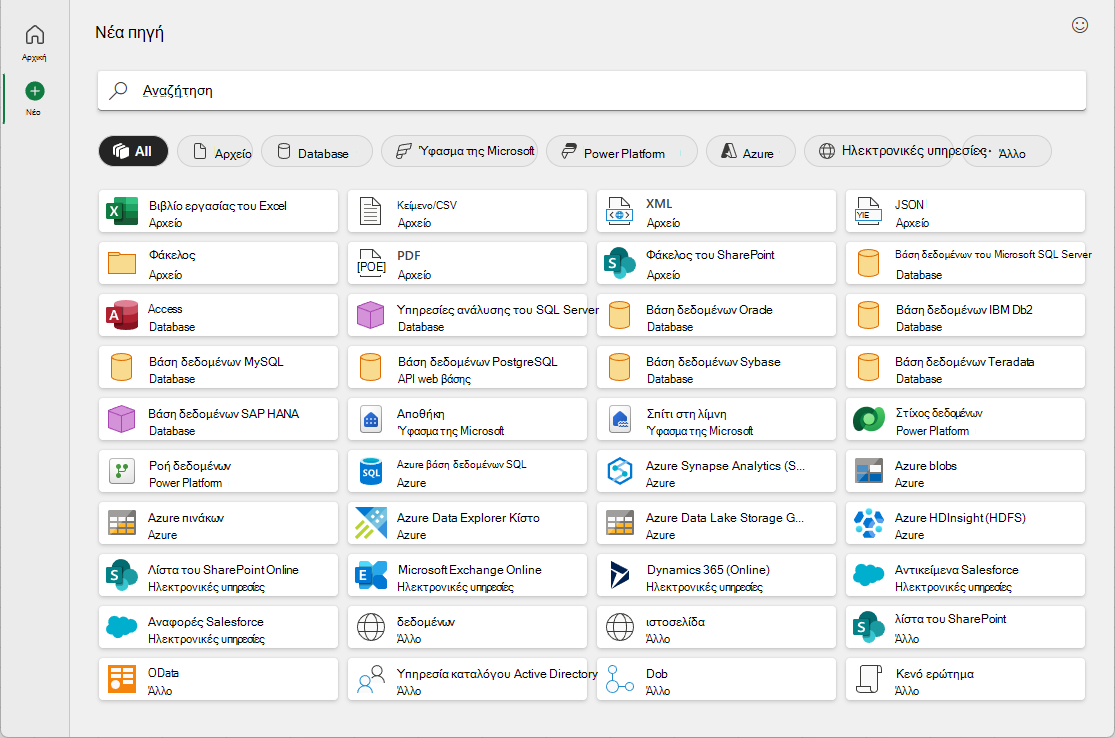Send feedback via the smiley face icon
This screenshot has height=738, width=1115.
coord(1079,26)
